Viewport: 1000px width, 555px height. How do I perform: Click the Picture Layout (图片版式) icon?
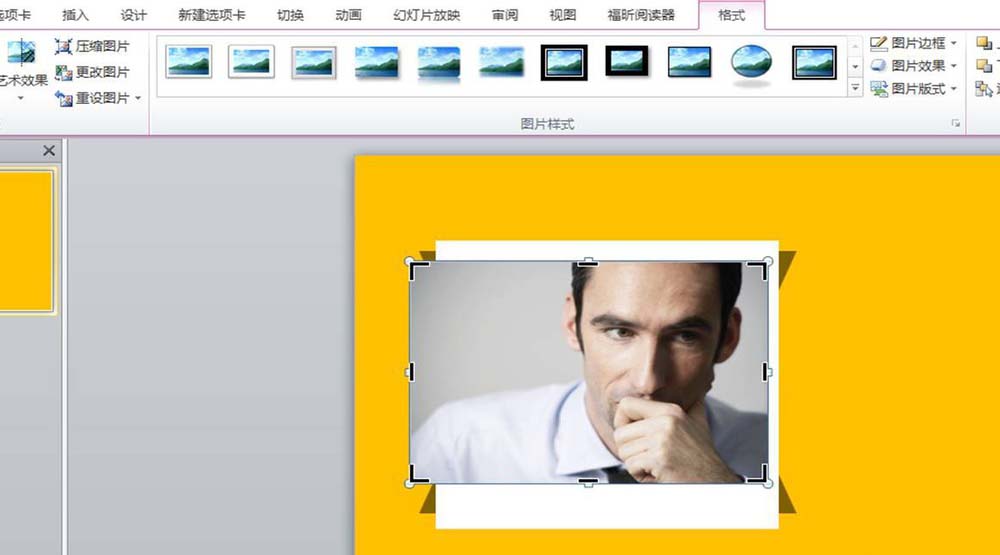[879, 89]
